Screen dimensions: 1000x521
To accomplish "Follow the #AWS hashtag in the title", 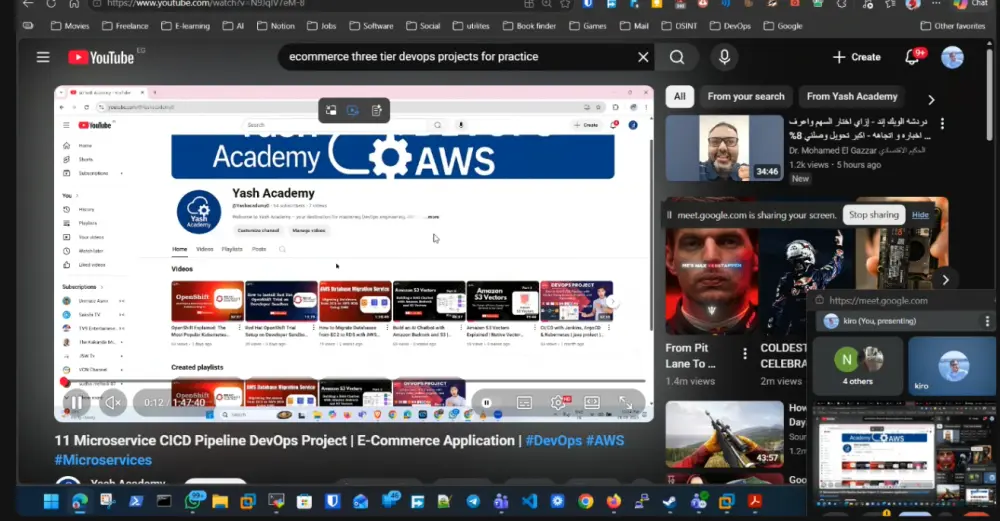I will [x=605, y=441].
